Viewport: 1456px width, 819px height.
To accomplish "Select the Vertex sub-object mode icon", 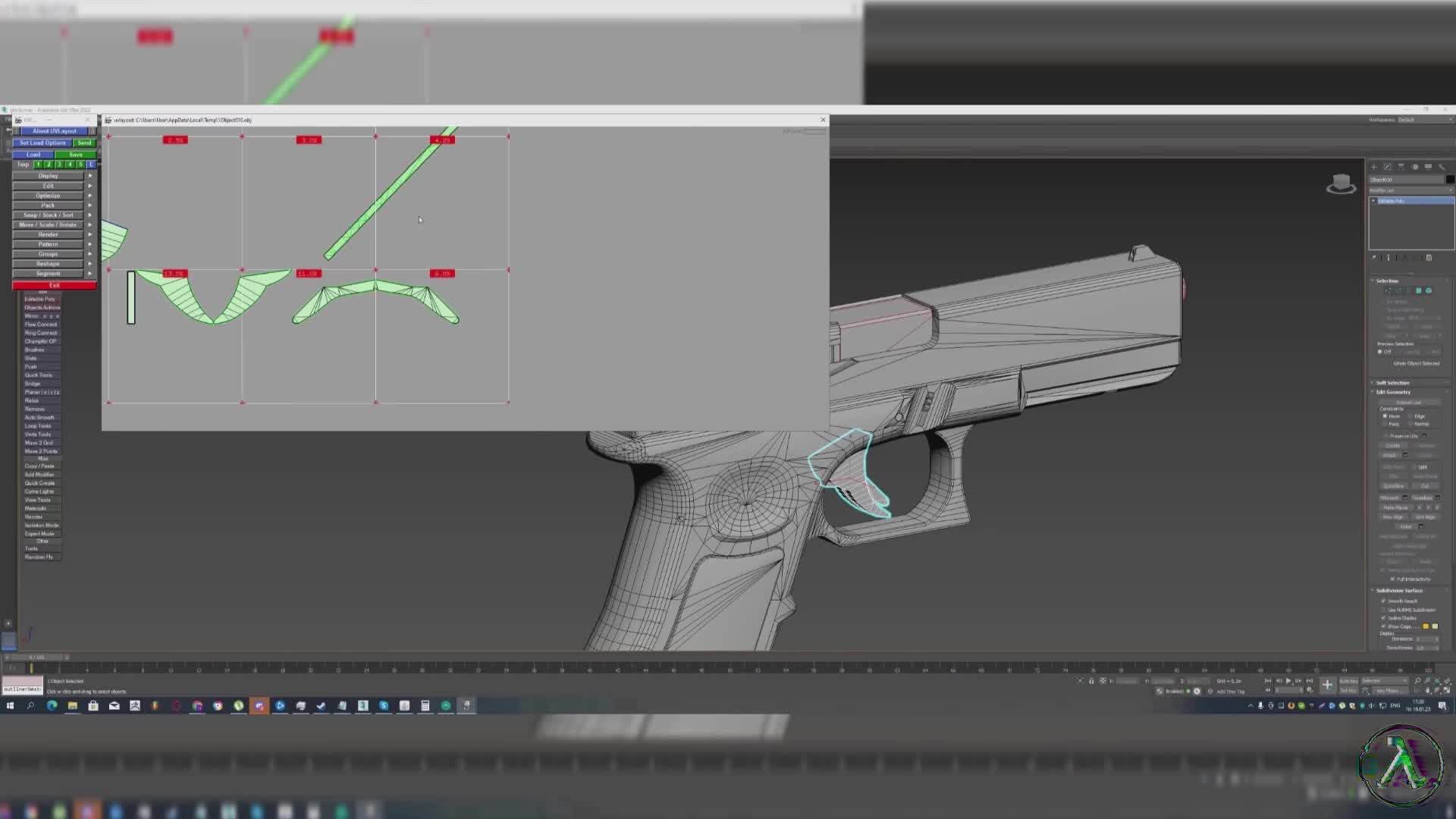I will click(1386, 290).
